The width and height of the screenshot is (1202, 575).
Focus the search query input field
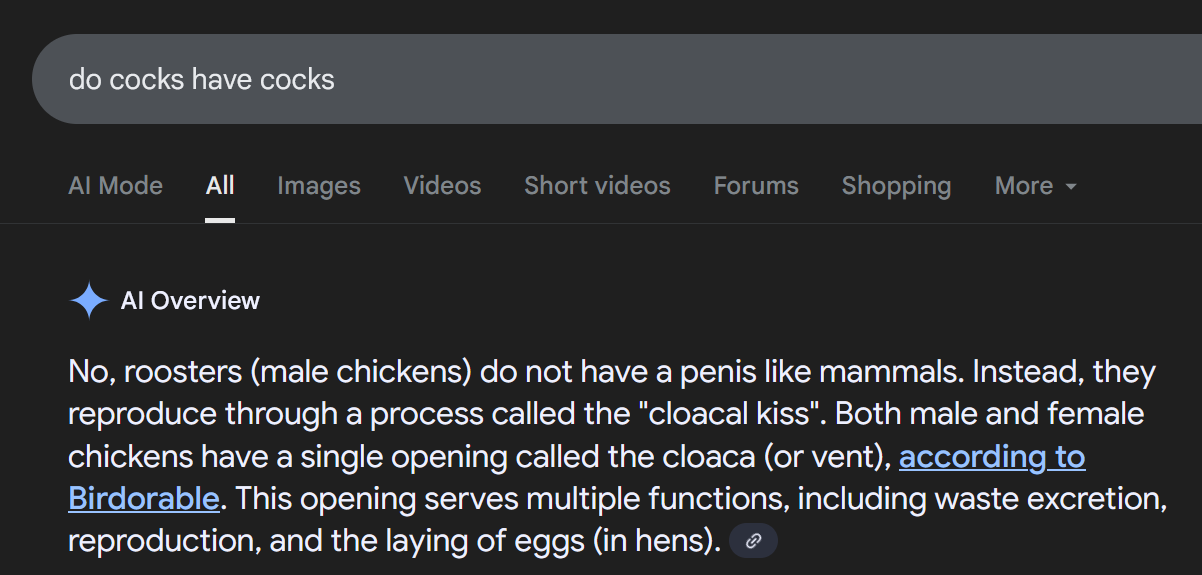500,79
